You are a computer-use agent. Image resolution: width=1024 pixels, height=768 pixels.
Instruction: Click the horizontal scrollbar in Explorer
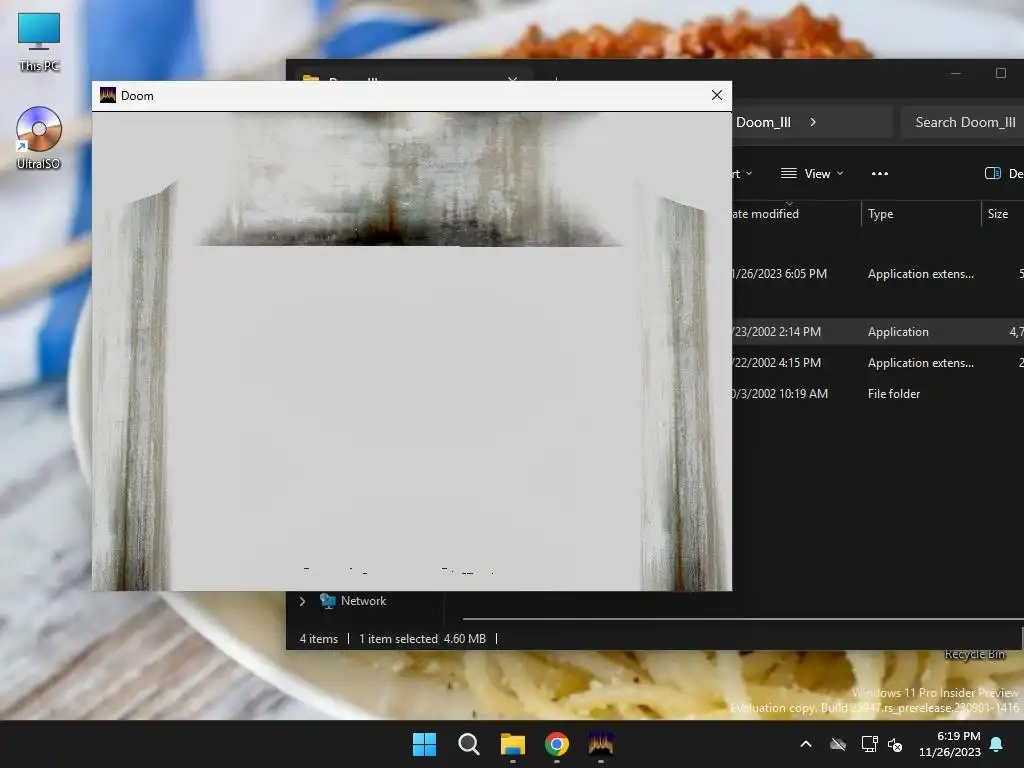pyautogui.click(x=743, y=618)
